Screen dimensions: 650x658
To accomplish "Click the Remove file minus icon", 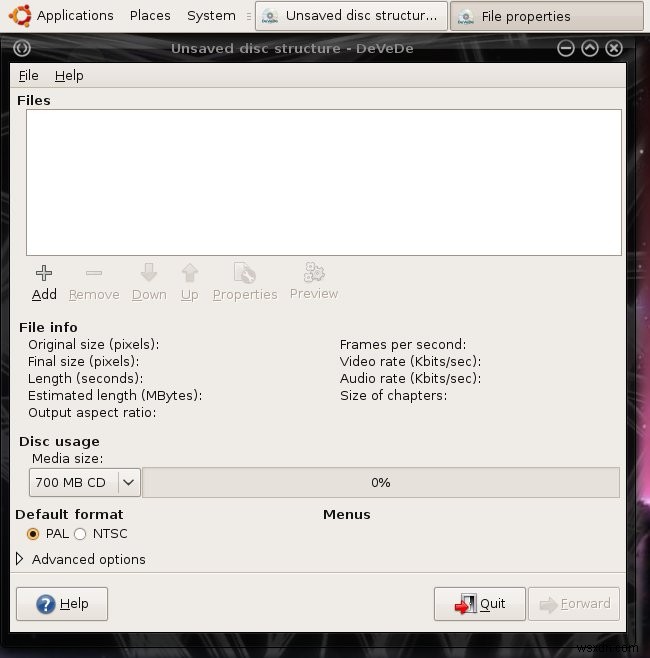I will click(x=94, y=273).
